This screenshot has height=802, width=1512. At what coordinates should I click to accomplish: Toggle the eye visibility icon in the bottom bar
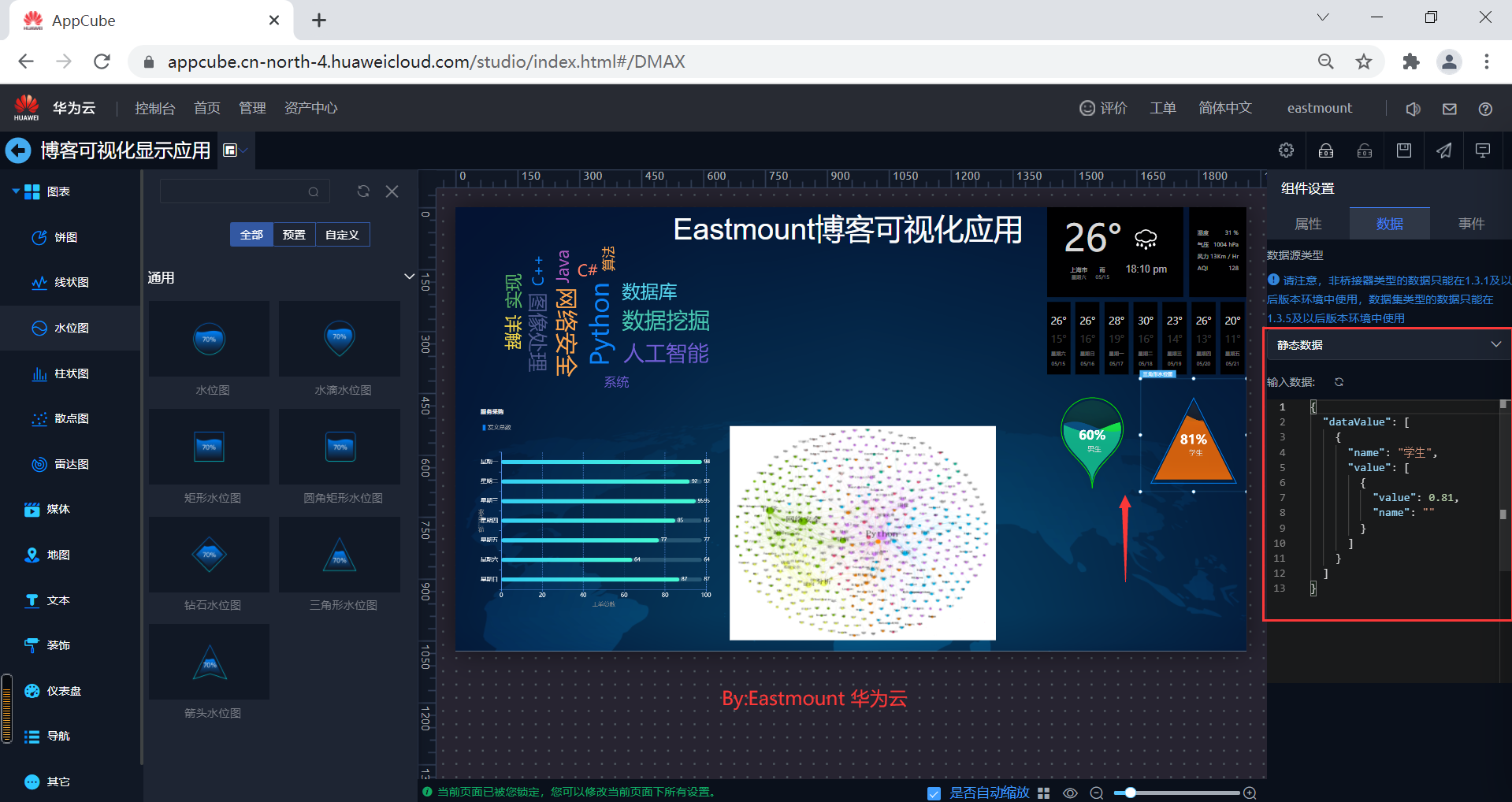[1070, 793]
